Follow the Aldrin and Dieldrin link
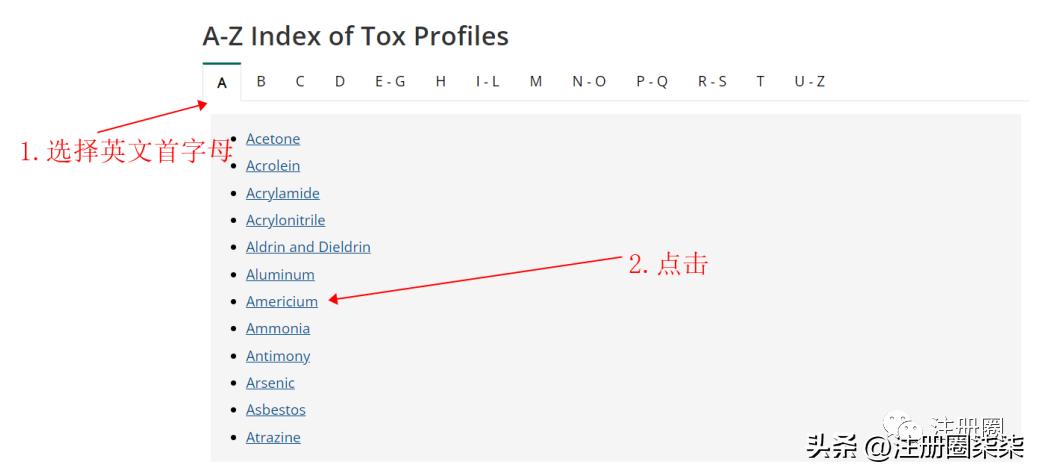This screenshot has width=1038, height=474. 308,247
